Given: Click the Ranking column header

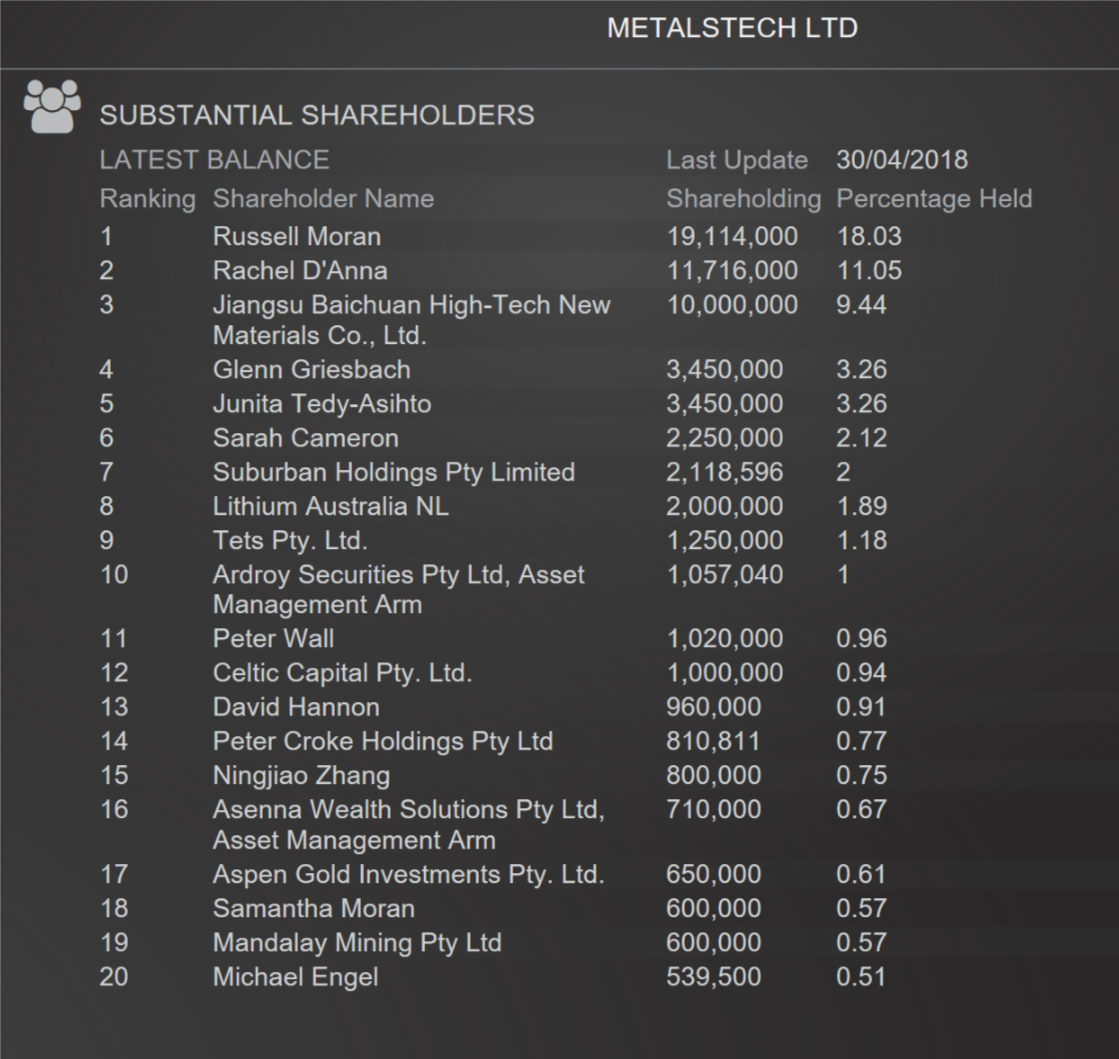Looking at the screenshot, I should coord(148,199).
